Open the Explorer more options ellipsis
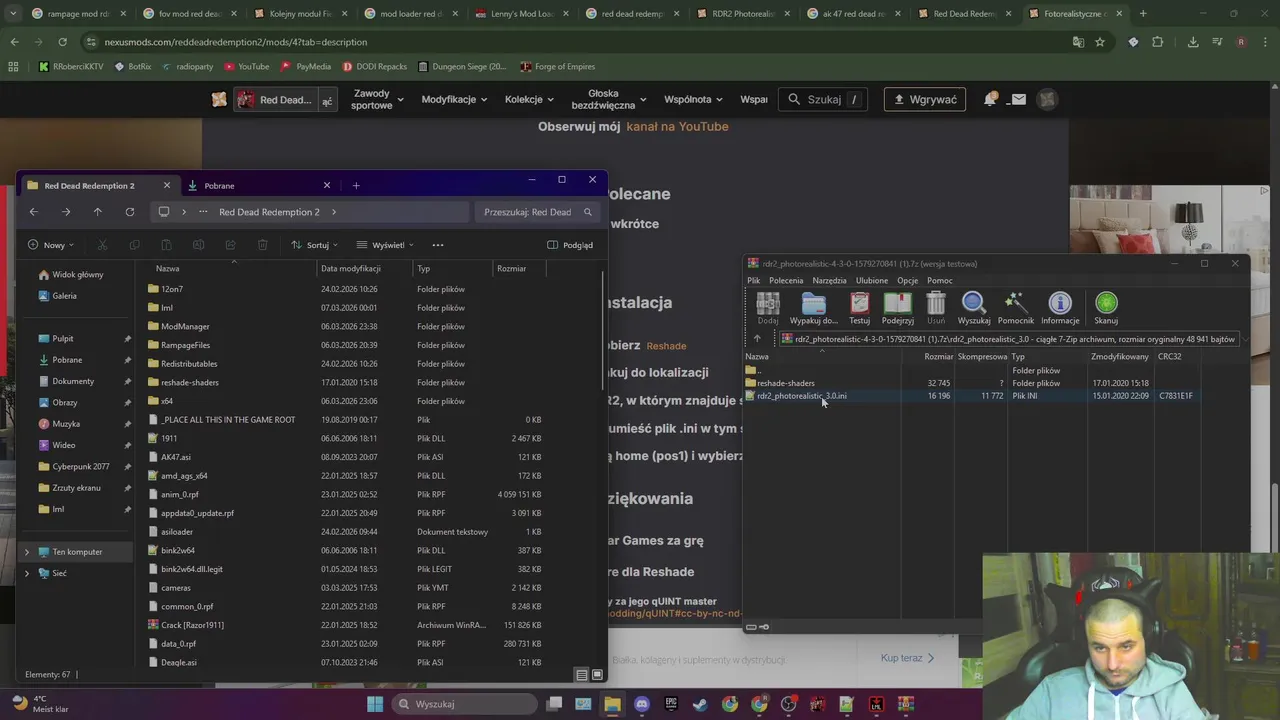 (x=437, y=245)
